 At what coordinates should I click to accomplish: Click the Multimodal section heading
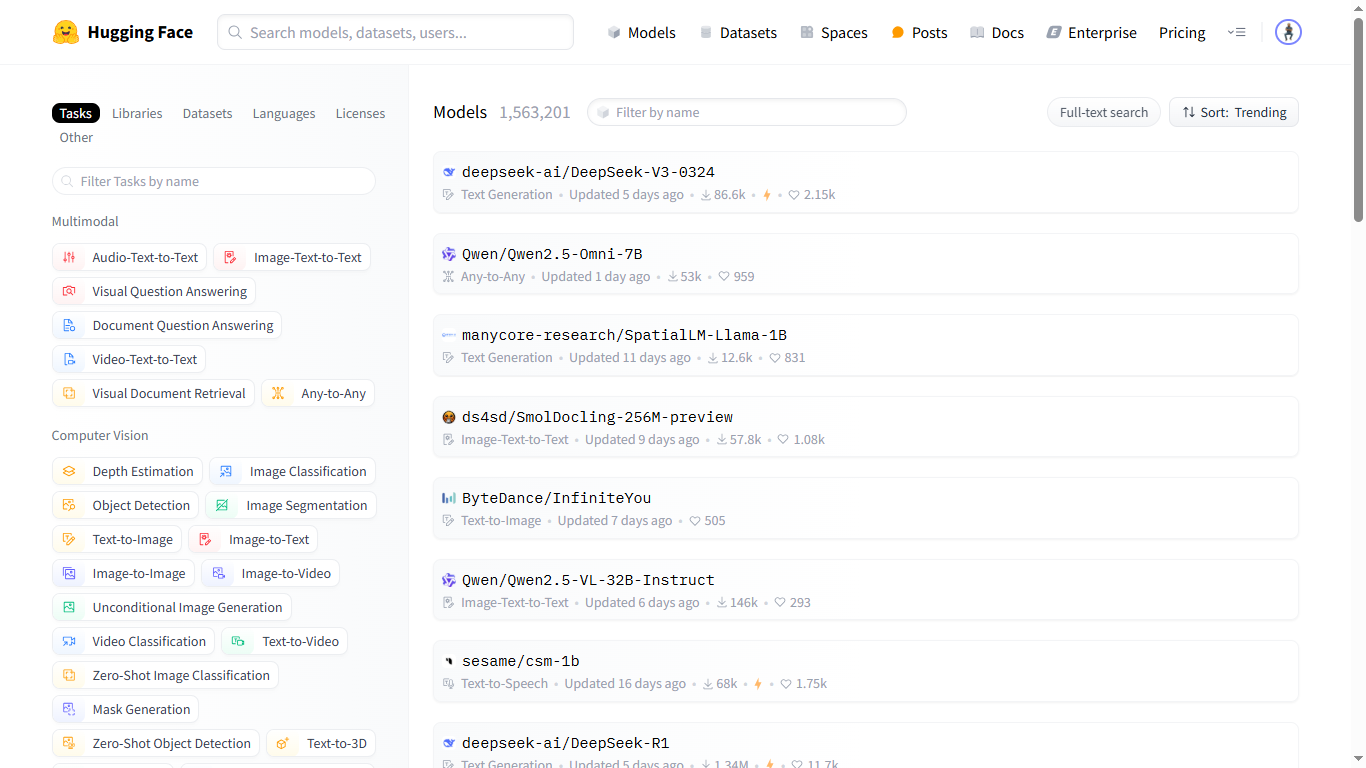coord(85,221)
